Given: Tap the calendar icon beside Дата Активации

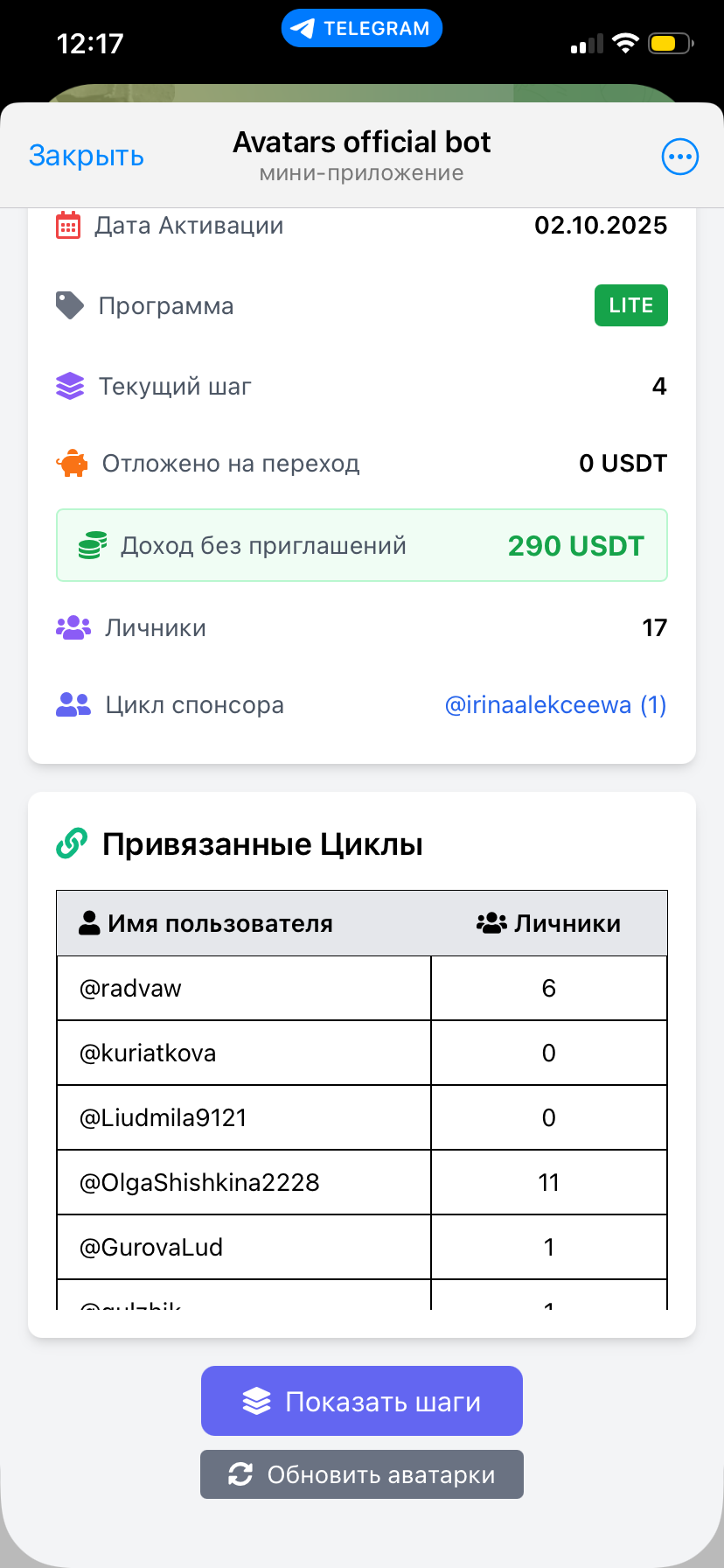Looking at the screenshot, I should [x=68, y=226].
